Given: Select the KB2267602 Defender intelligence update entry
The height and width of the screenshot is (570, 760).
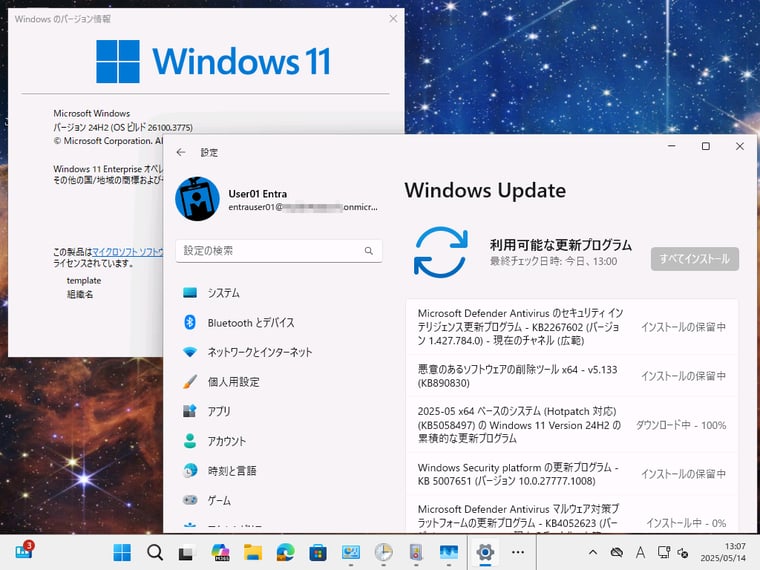Looking at the screenshot, I should pyautogui.click(x=572, y=327).
